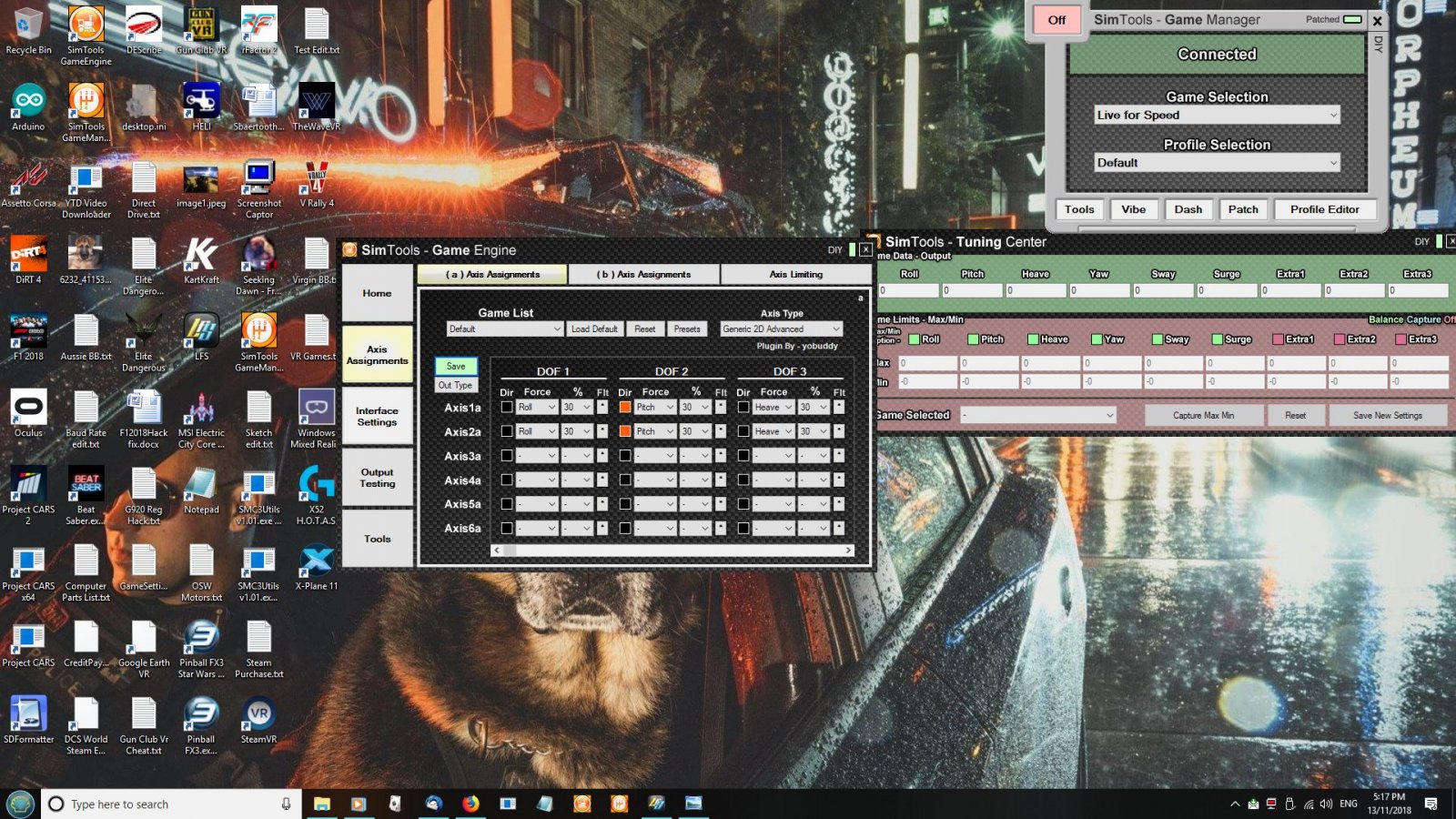Viewport: 1456px width, 819px height.
Task: Select the Windows Mixed Reality desktop icon
Action: coord(314,419)
